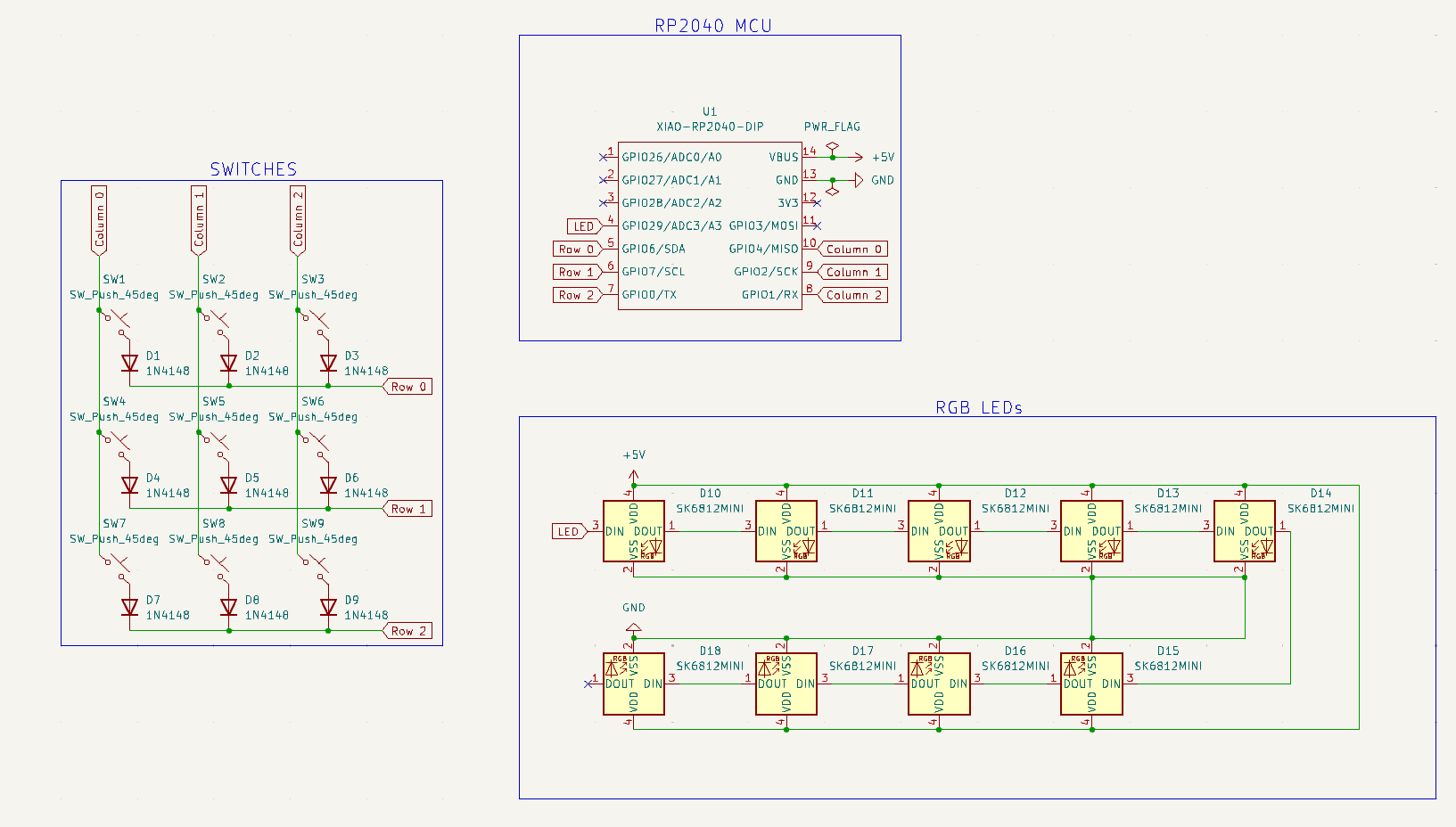This screenshot has height=827, width=1456.
Task: Click the SW3 reference text
Action: point(313,279)
